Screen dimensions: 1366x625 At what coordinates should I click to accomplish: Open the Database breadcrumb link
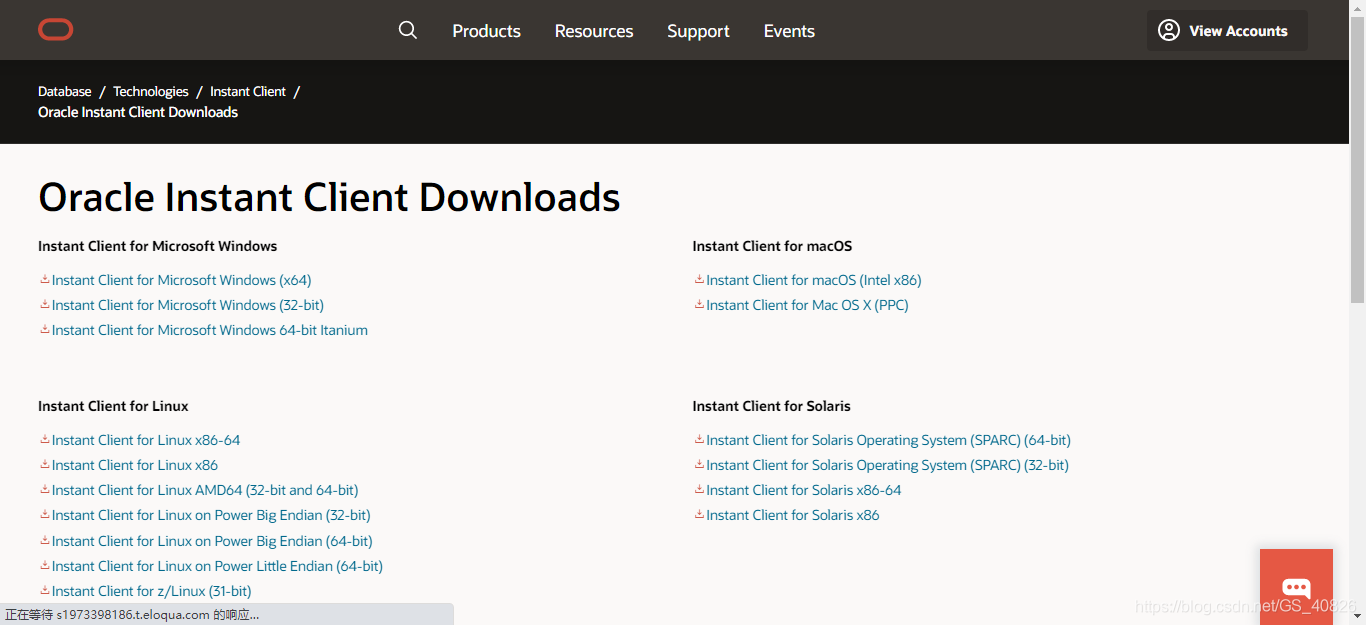[64, 91]
